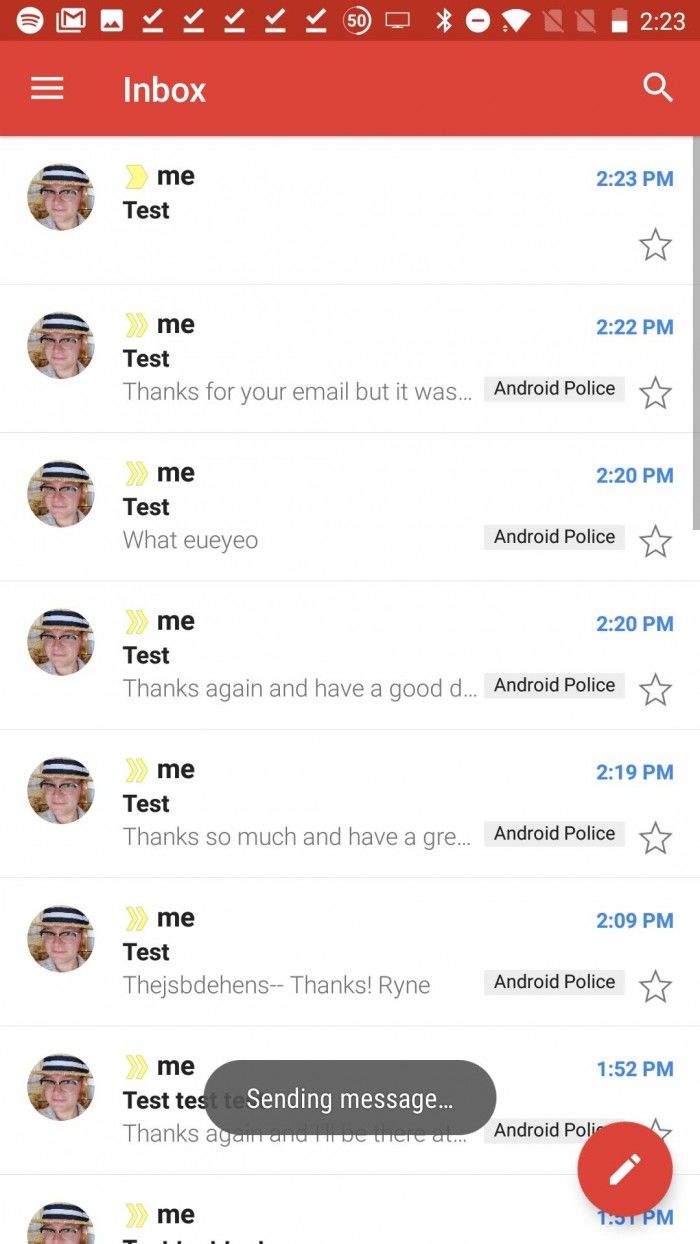Open the navigation drawer menu
The width and height of the screenshot is (700, 1244).
[46, 87]
